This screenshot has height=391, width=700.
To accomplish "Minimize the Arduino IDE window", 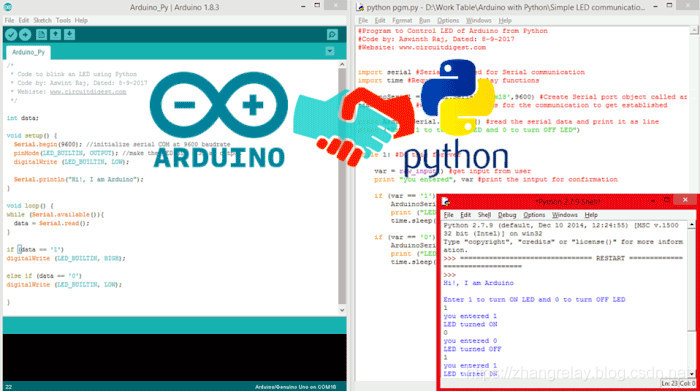I will [303, 6].
